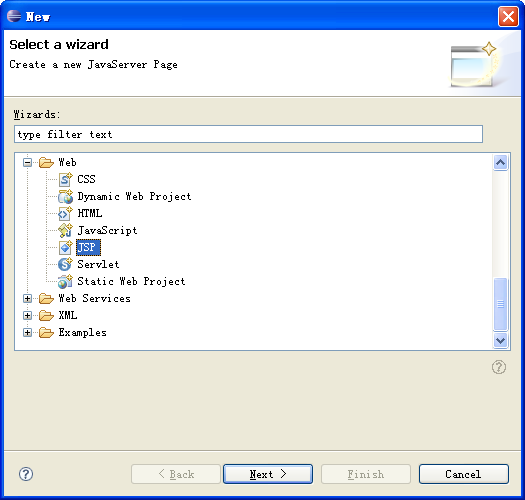Image resolution: width=525 pixels, height=500 pixels.
Task: Click the HTML file wizard icon
Action: [65, 214]
